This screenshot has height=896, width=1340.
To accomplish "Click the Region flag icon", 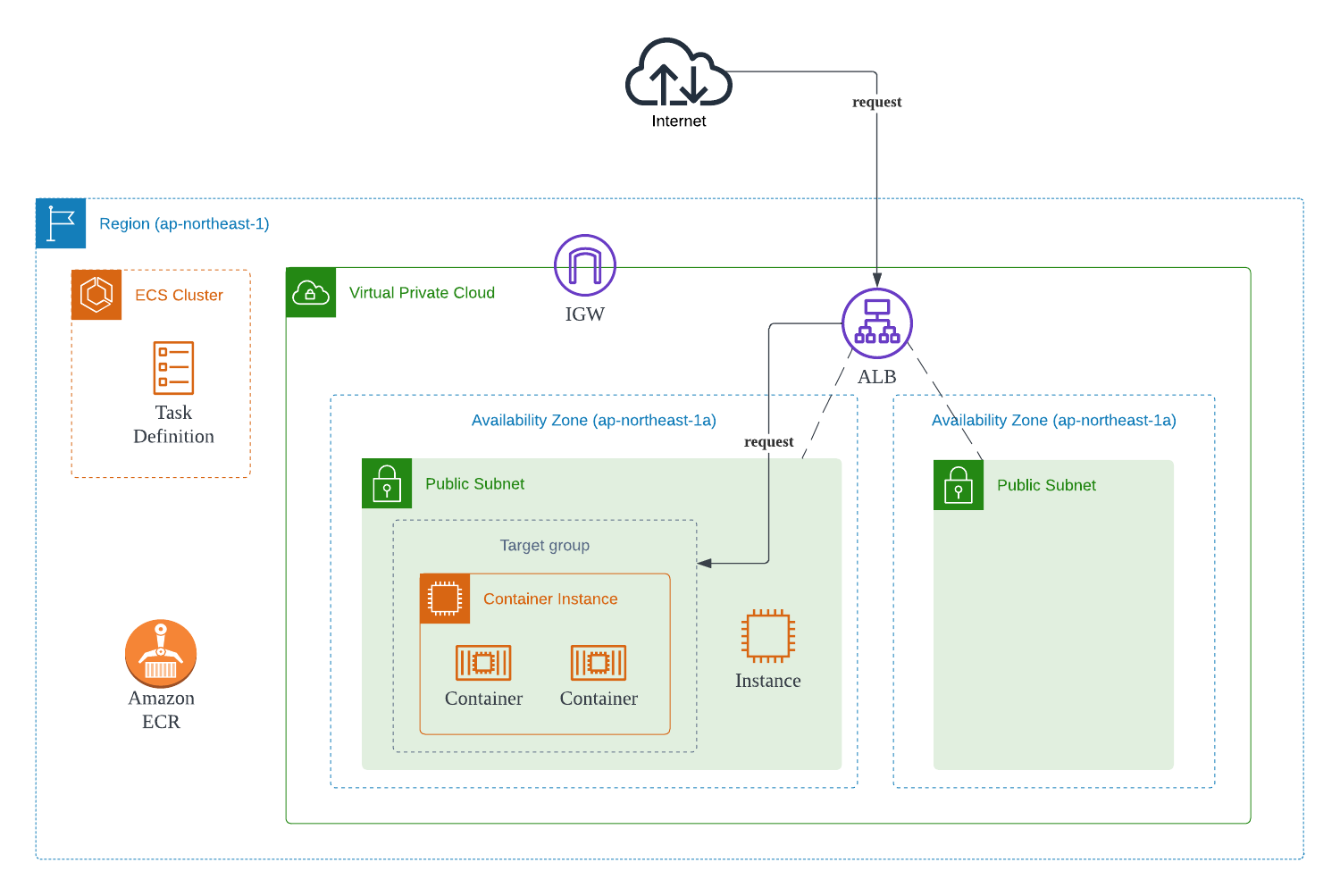I will tap(61, 223).
